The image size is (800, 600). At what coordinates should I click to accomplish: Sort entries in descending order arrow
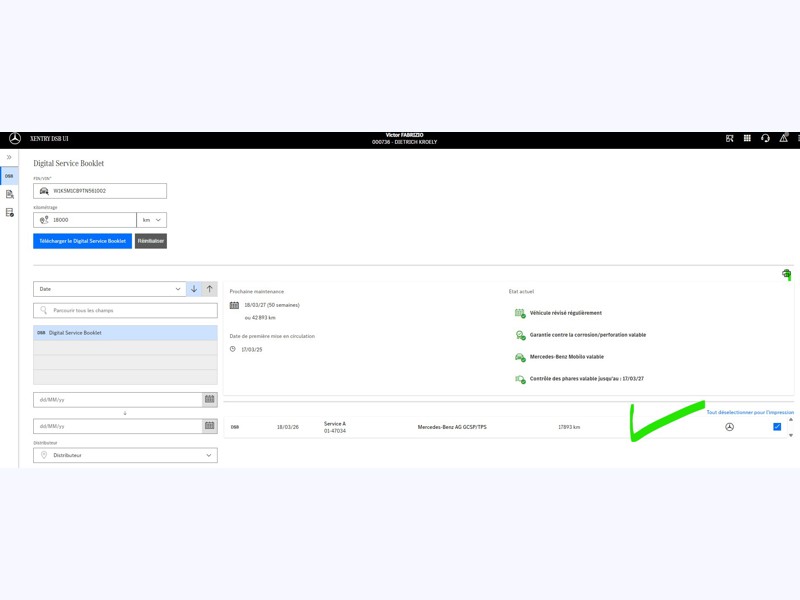(x=194, y=289)
